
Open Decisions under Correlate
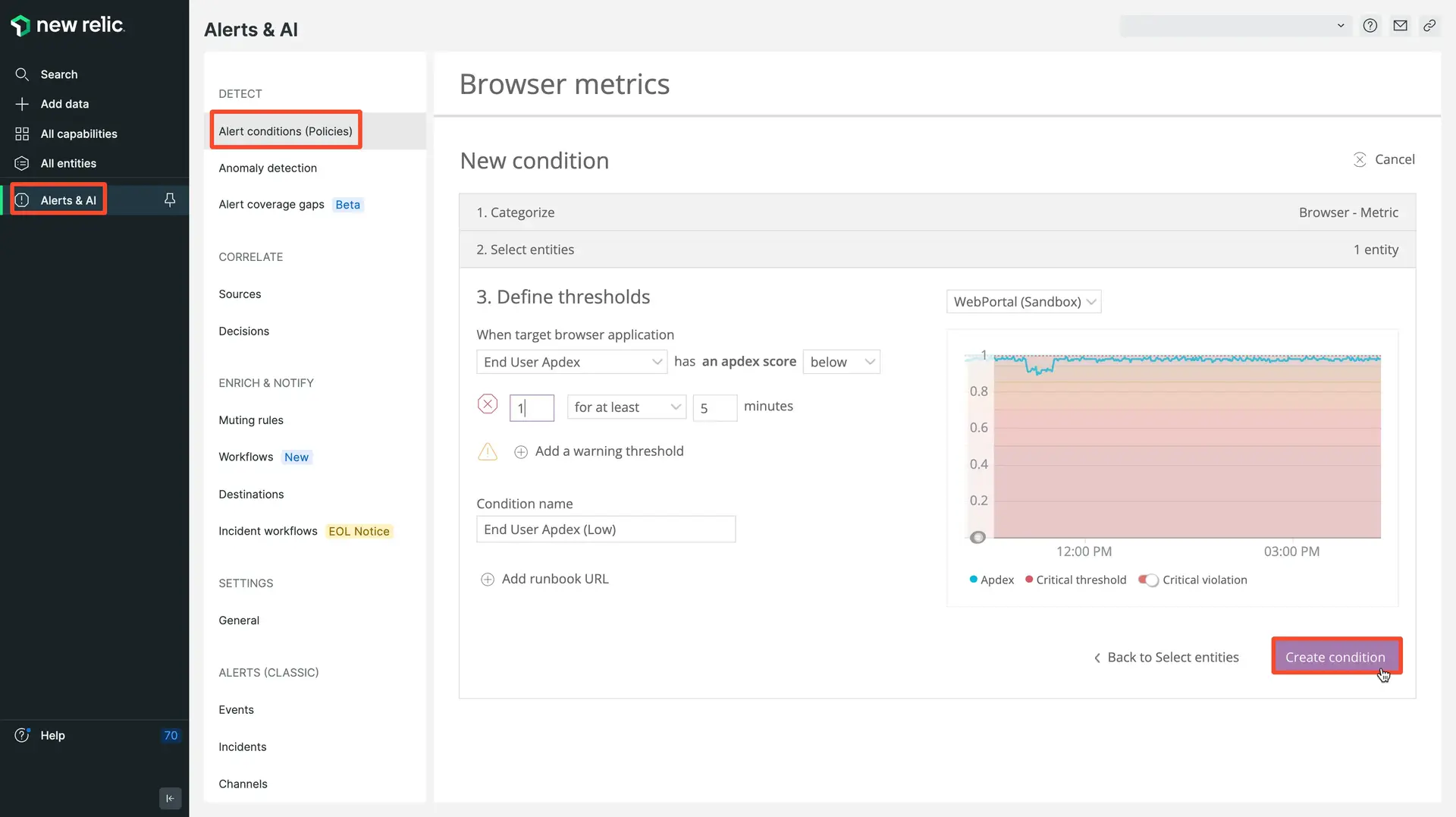tap(243, 331)
